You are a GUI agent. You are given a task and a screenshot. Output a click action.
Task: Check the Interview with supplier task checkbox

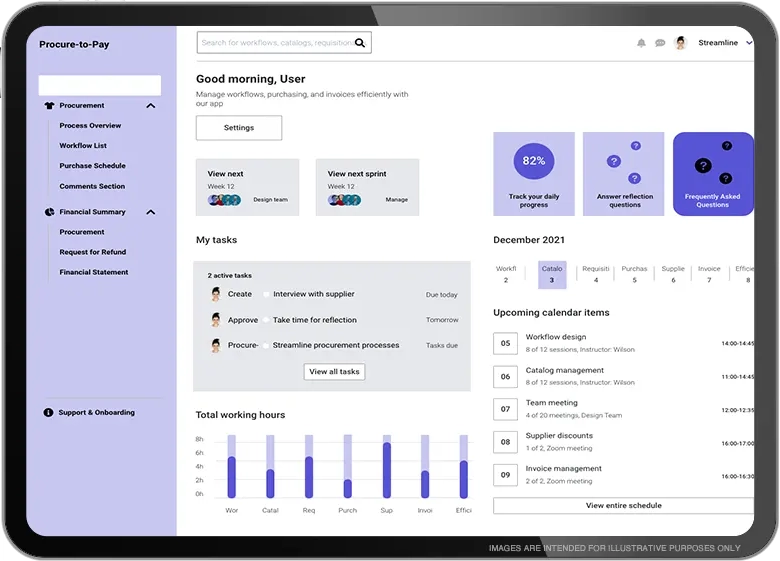(266, 294)
